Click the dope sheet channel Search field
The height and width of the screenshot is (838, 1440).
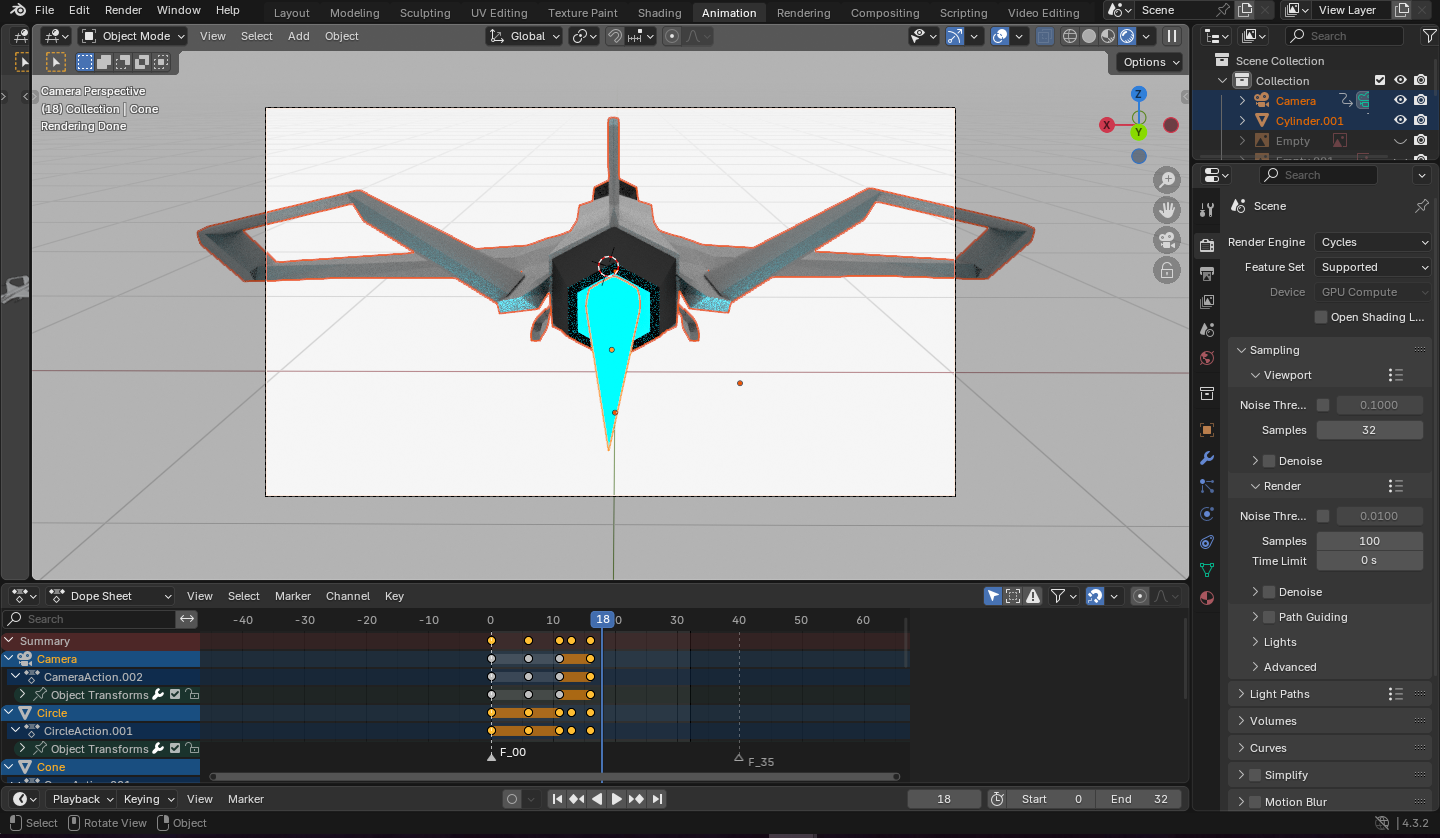click(89, 619)
